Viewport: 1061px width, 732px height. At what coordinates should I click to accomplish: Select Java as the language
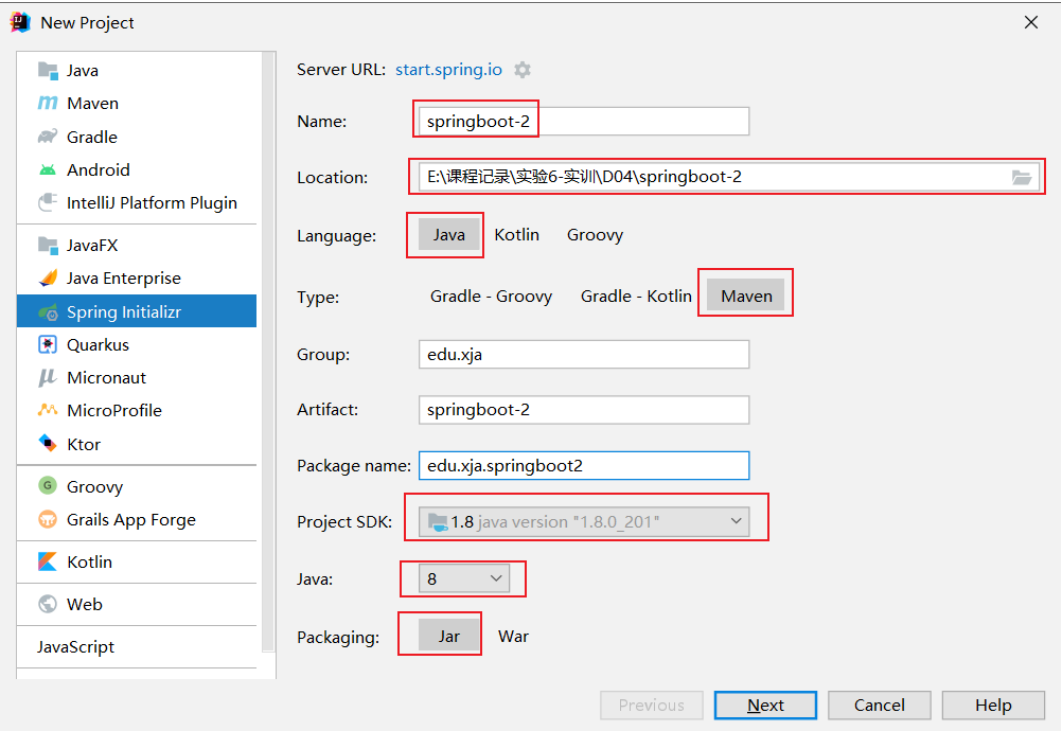449,235
